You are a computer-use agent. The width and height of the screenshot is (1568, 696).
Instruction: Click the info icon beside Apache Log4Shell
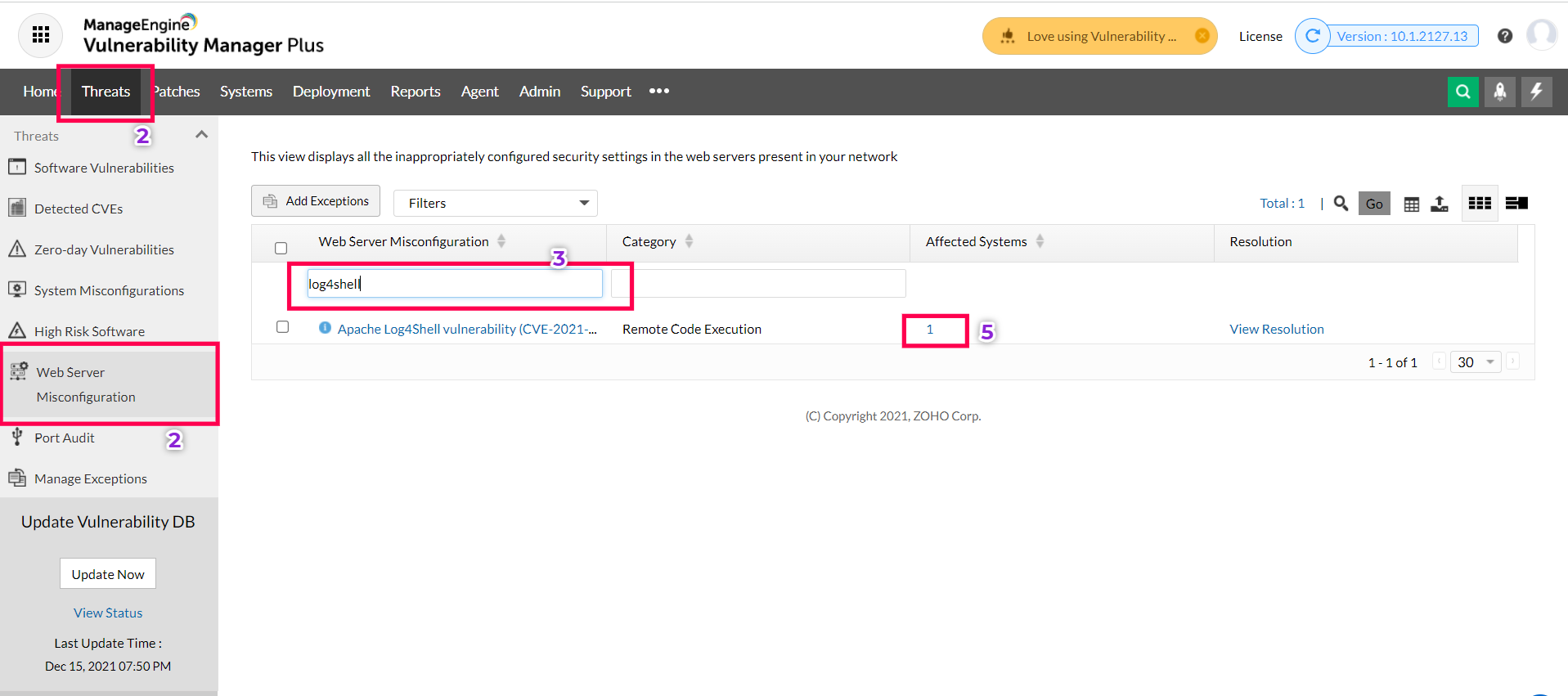click(x=325, y=328)
